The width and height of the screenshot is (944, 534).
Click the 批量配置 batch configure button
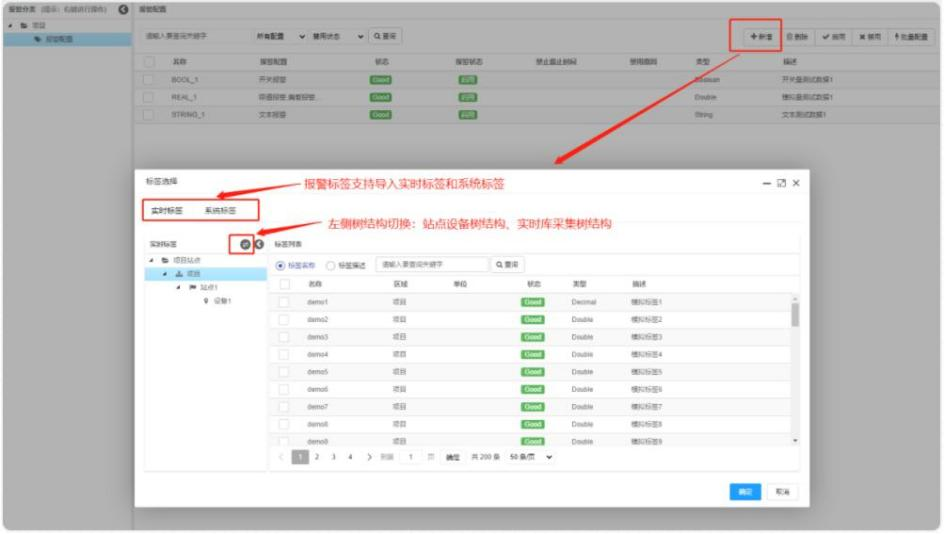tap(911, 36)
